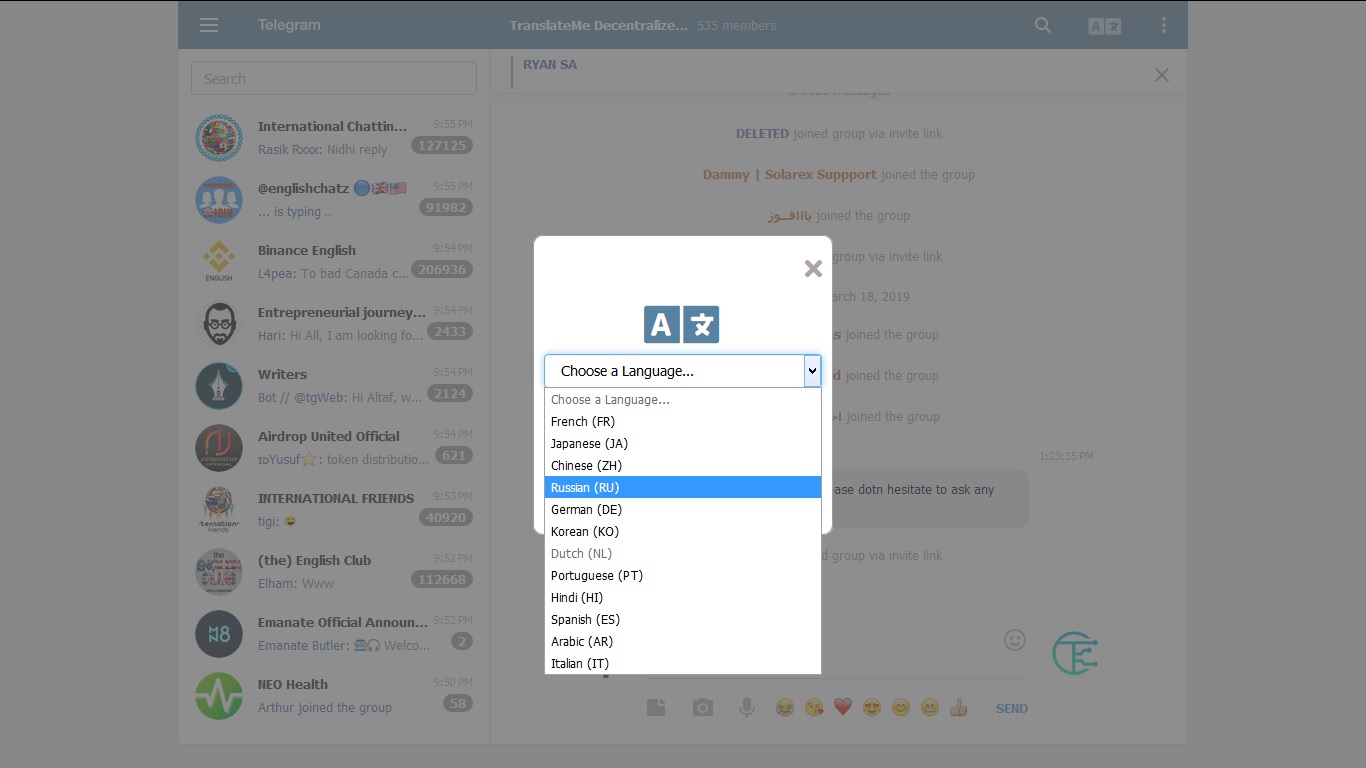Open Entrepreneurial journey chat
The height and width of the screenshot is (768, 1366).
coord(334,324)
